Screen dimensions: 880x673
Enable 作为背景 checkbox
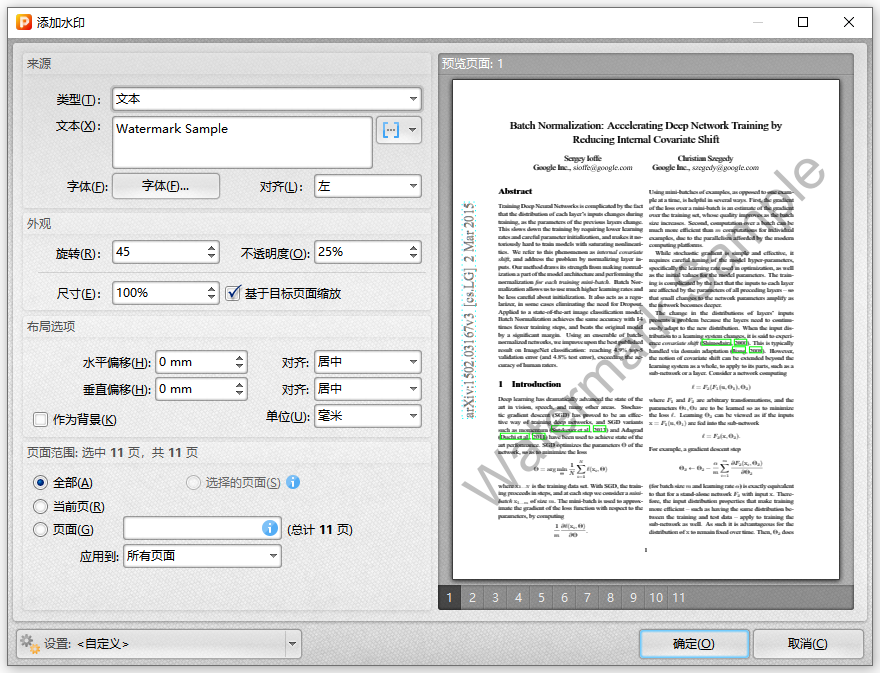(41, 419)
